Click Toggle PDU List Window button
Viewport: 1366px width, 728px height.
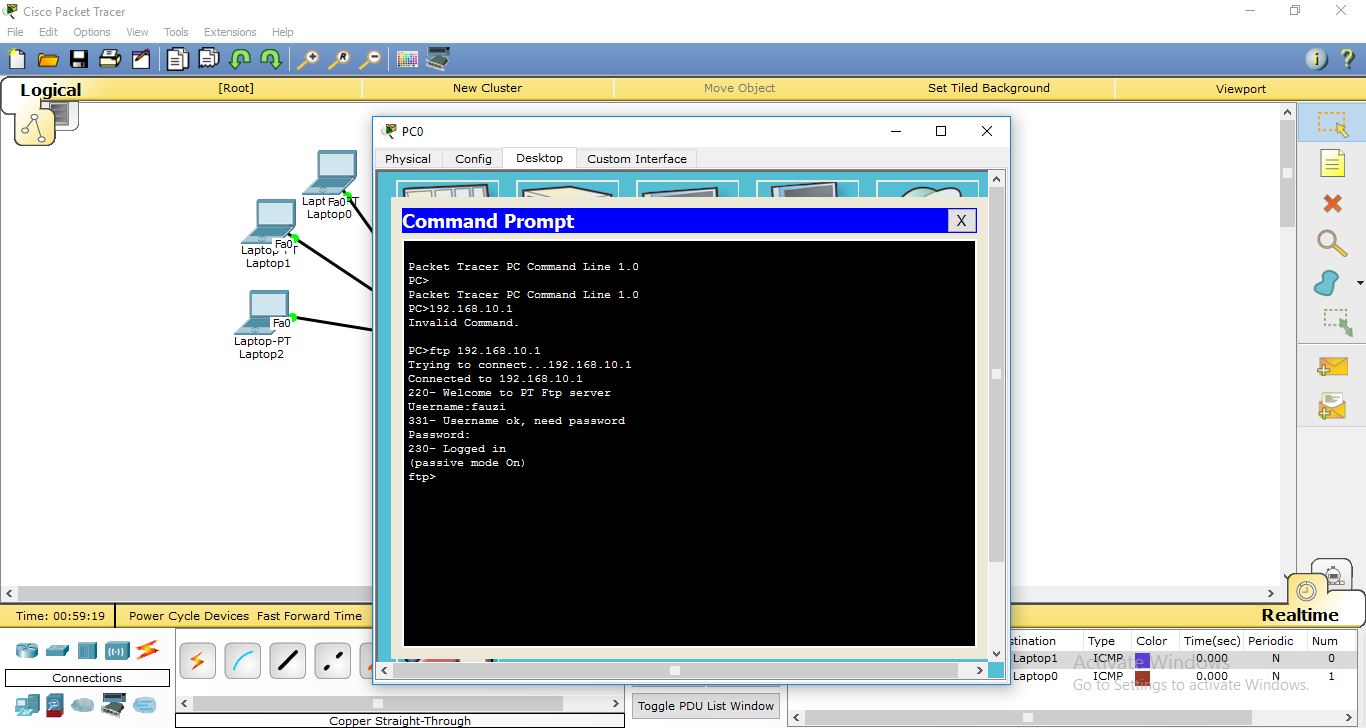tap(706, 706)
